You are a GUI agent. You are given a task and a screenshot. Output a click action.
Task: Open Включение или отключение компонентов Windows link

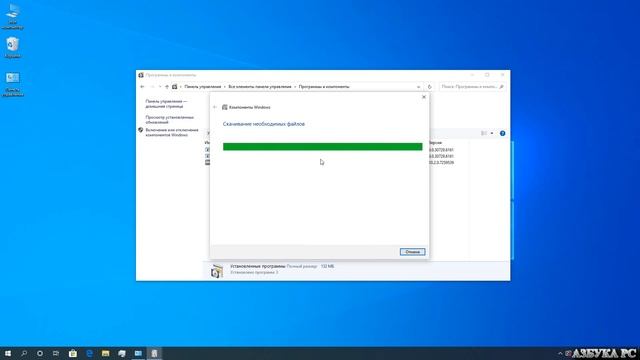pyautogui.click(x=172, y=132)
